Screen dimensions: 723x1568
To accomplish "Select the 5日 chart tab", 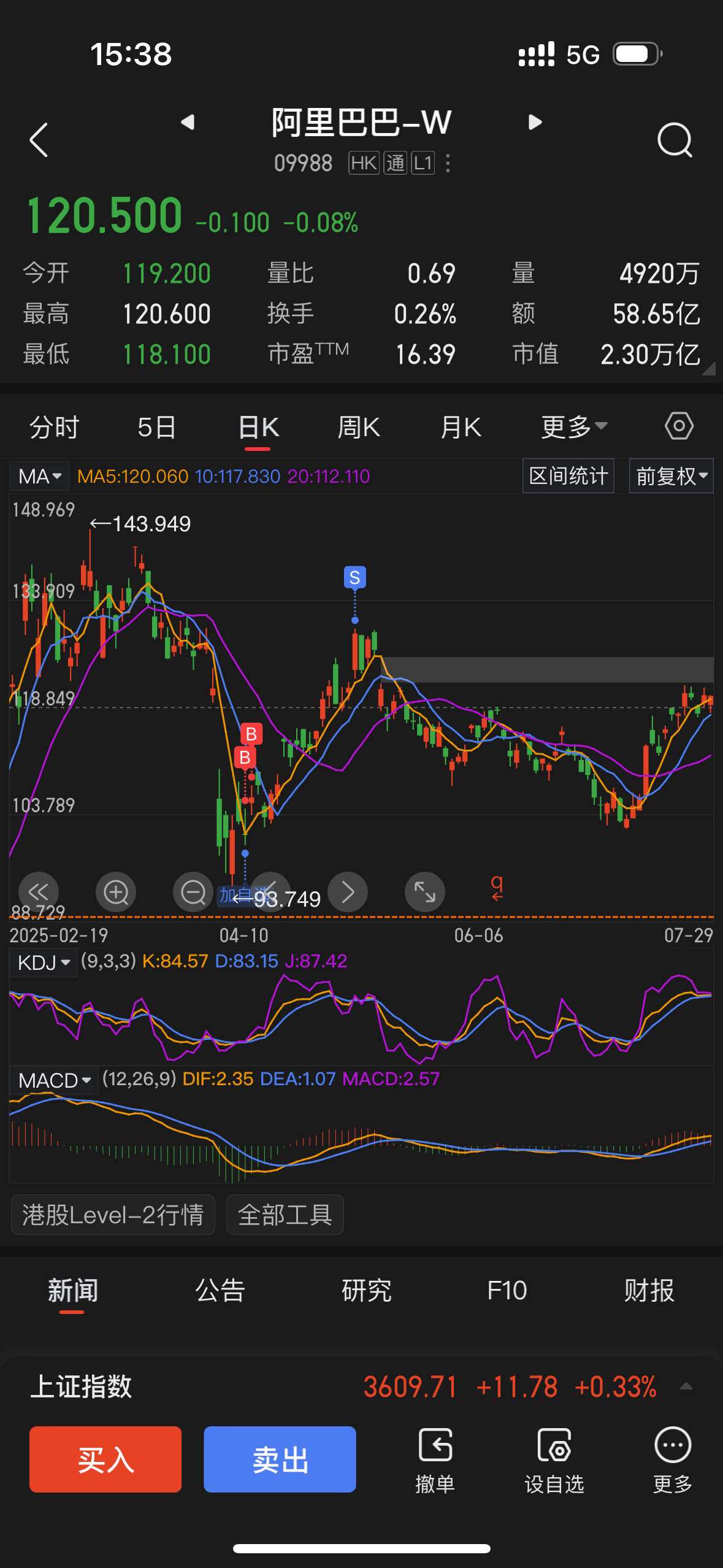I will pos(156,426).
